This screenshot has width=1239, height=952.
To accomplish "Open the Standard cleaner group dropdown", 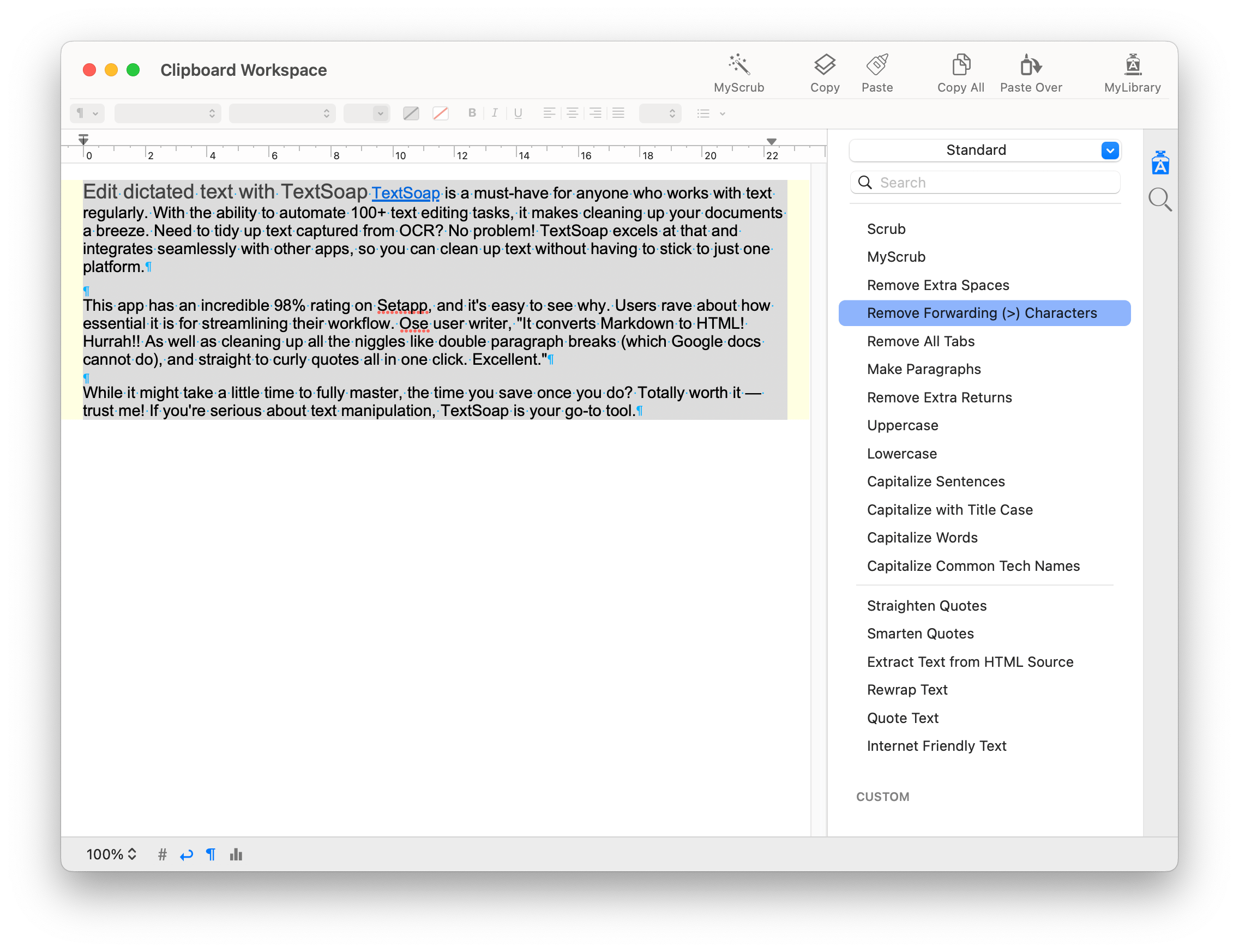I will coord(1109,150).
